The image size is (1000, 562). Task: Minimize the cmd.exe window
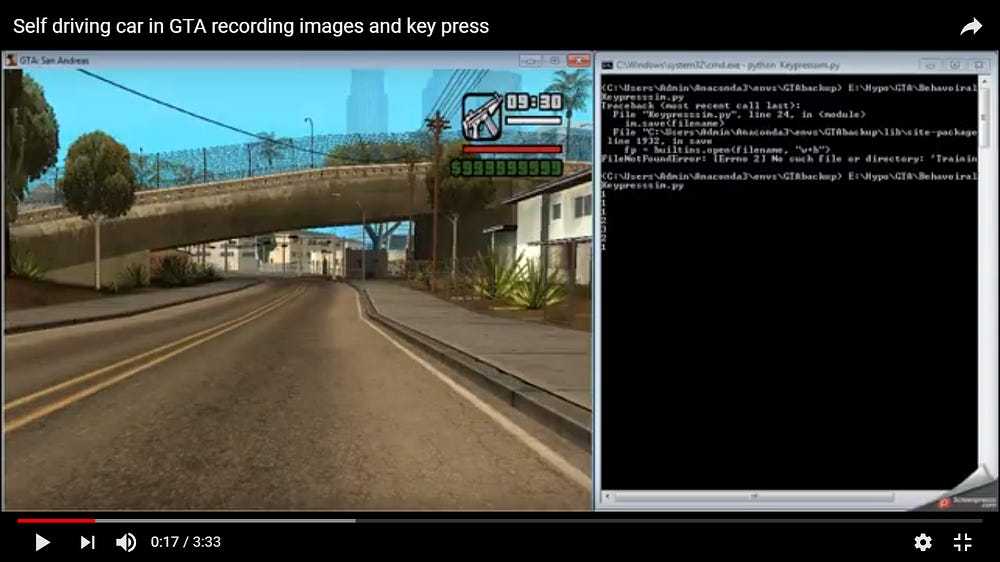tap(930, 65)
